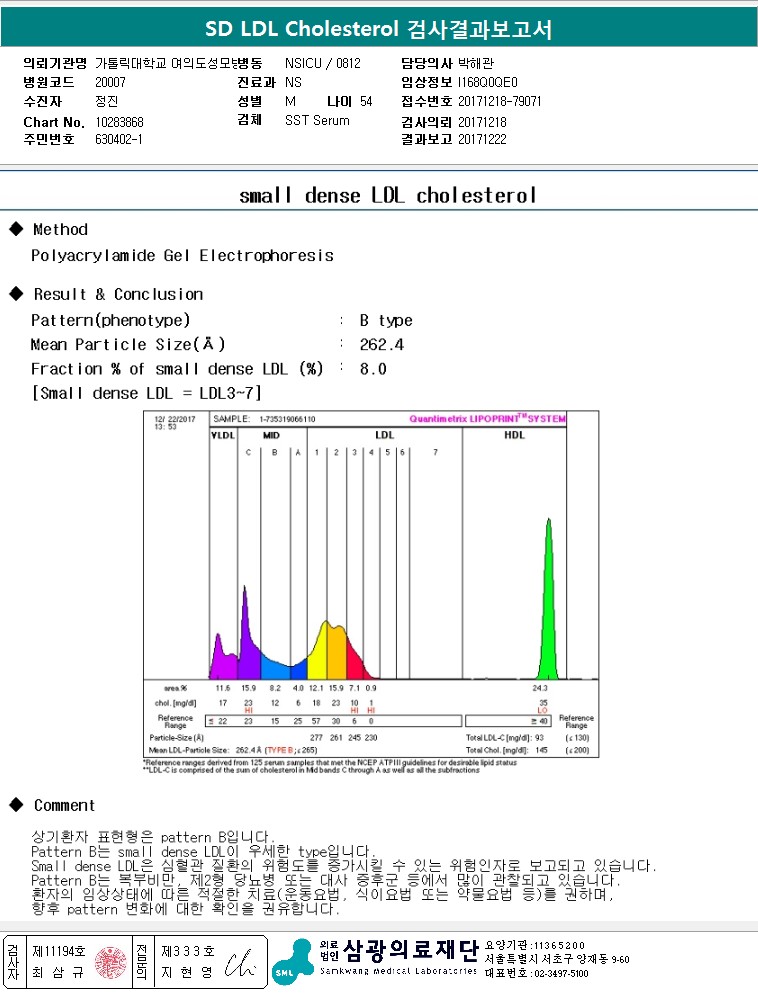Click the report title SD LDL Cholesterol 검사결과보고서

tap(378, 28)
